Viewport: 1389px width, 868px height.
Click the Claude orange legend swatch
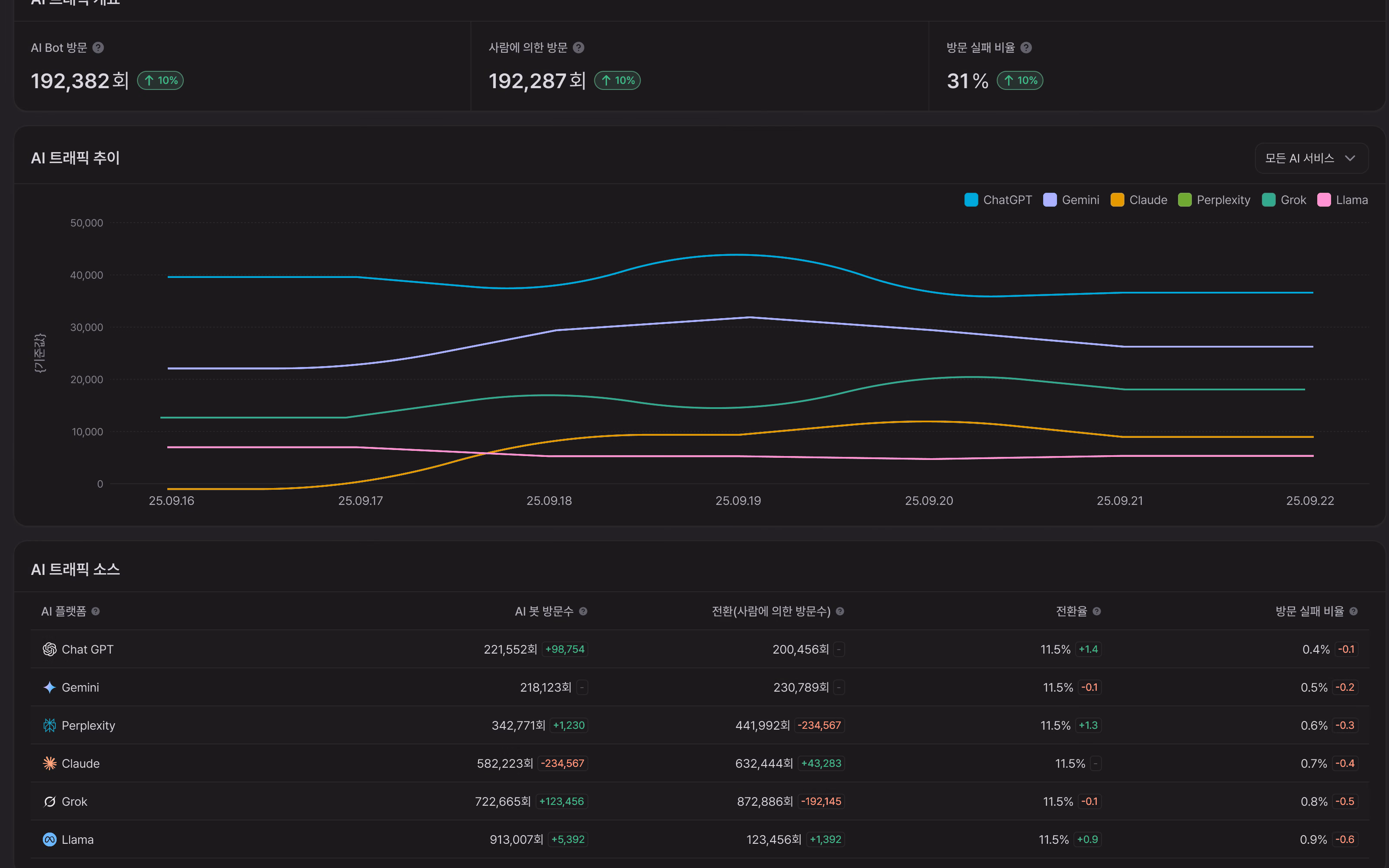(1117, 200)
